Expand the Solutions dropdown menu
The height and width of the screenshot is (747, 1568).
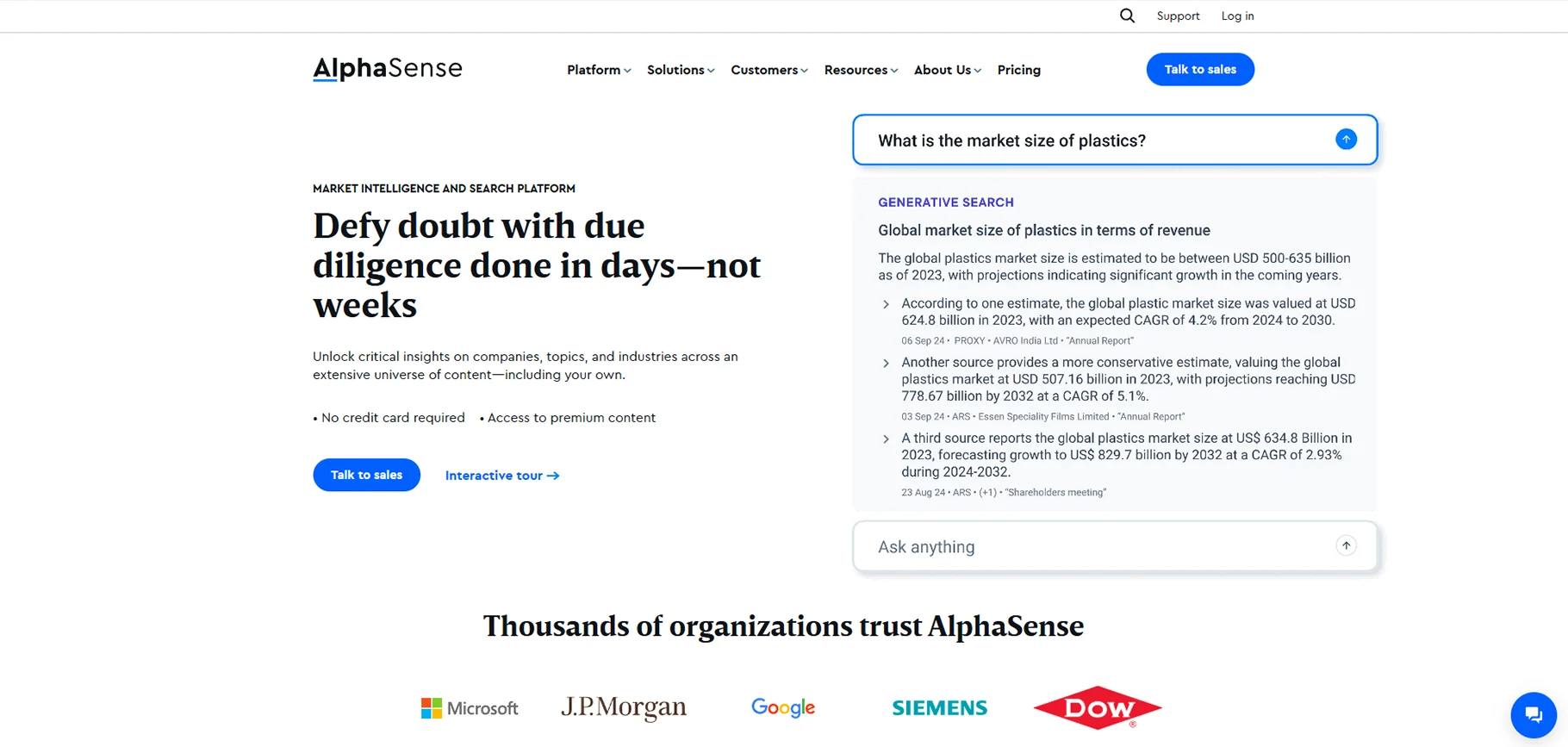tap(681, 70)
